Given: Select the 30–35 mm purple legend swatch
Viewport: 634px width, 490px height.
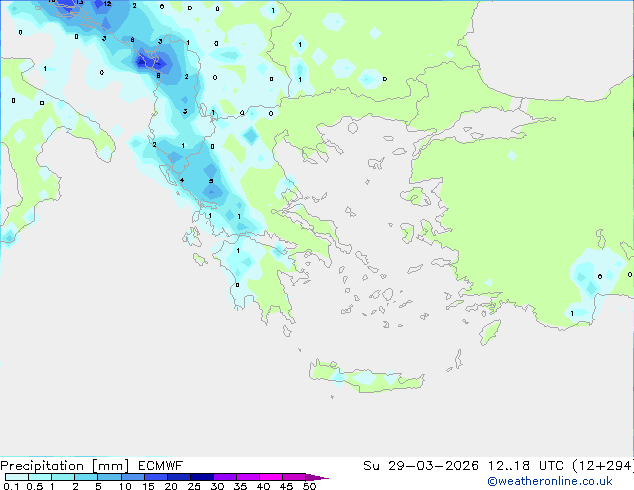Looking at the screenshot, I should click(224, 477).
